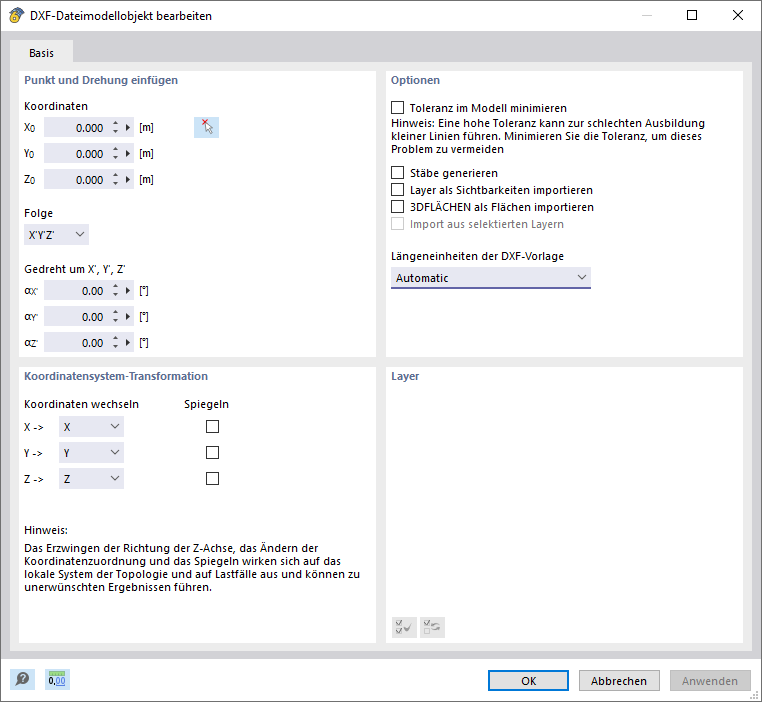The image size is (762, 702).
Task: Click the αZ' spinner control
Action: point(115,343)
